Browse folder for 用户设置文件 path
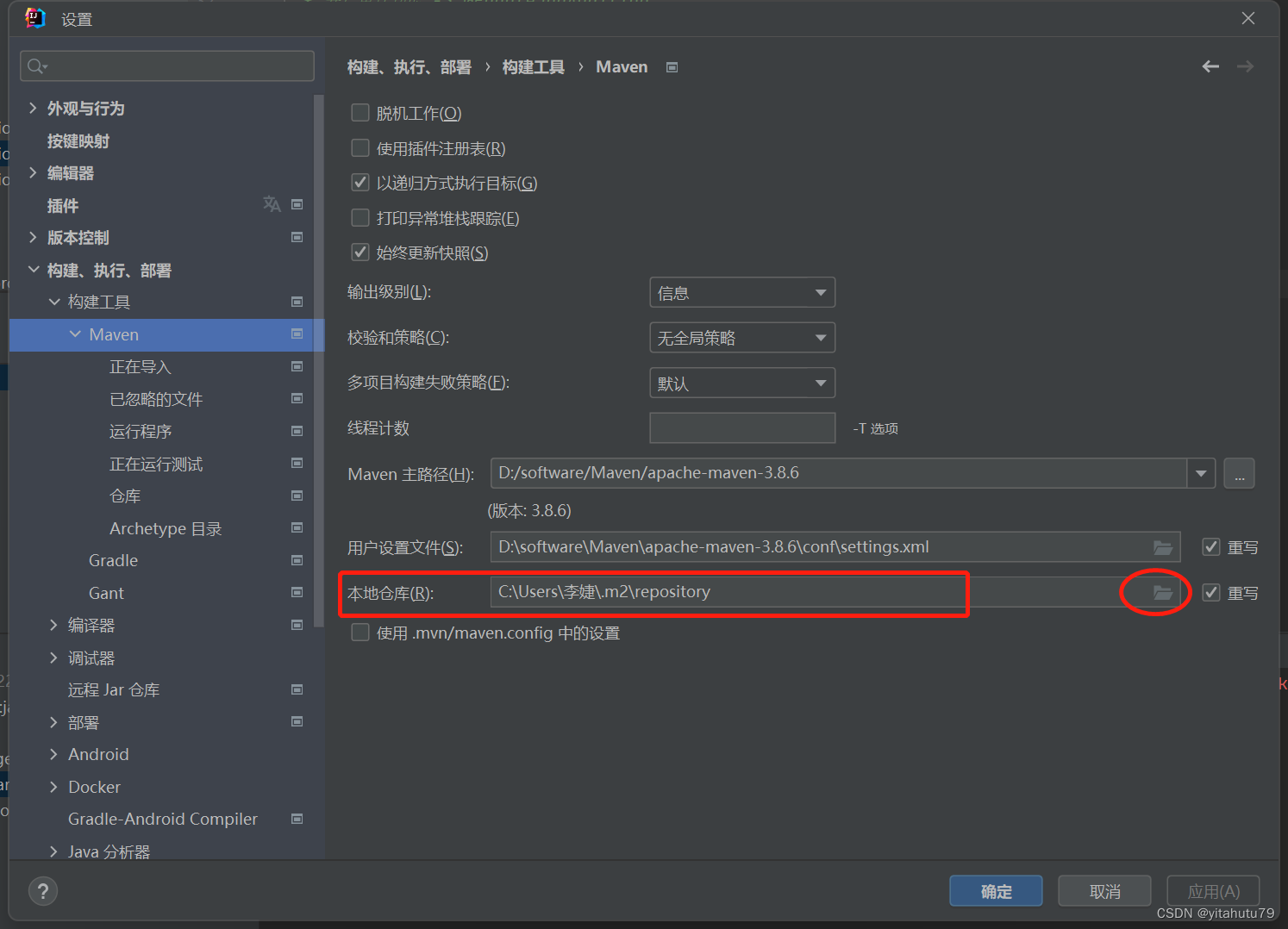Image resolution: width=1288 pixels, height=929 pixels. (x=1163, y=547)
